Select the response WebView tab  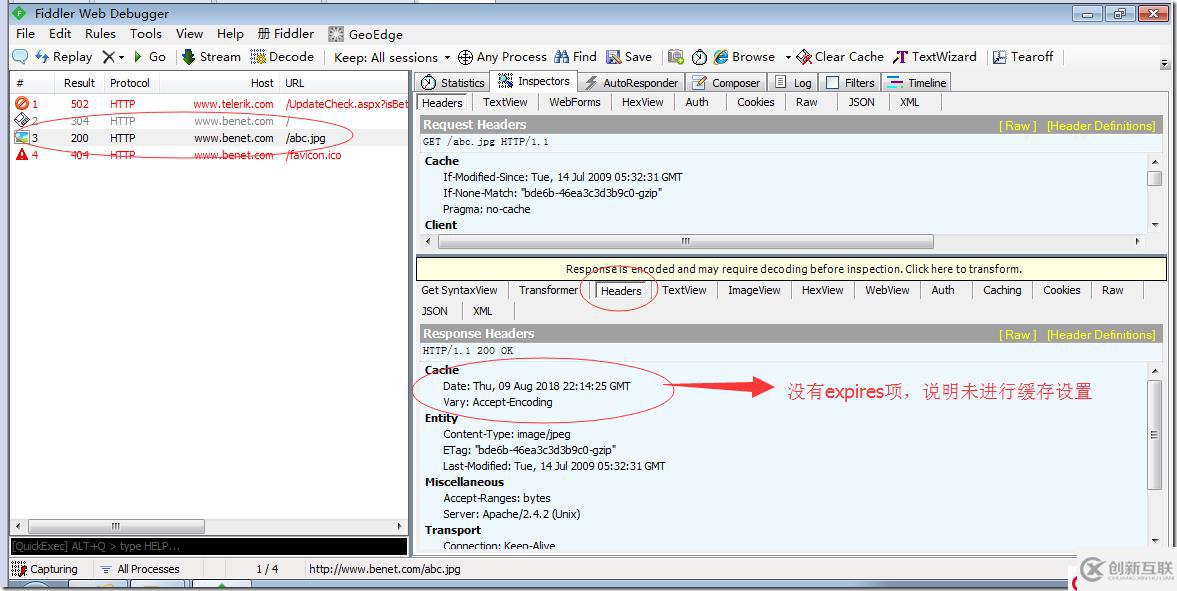pos(887,290)
